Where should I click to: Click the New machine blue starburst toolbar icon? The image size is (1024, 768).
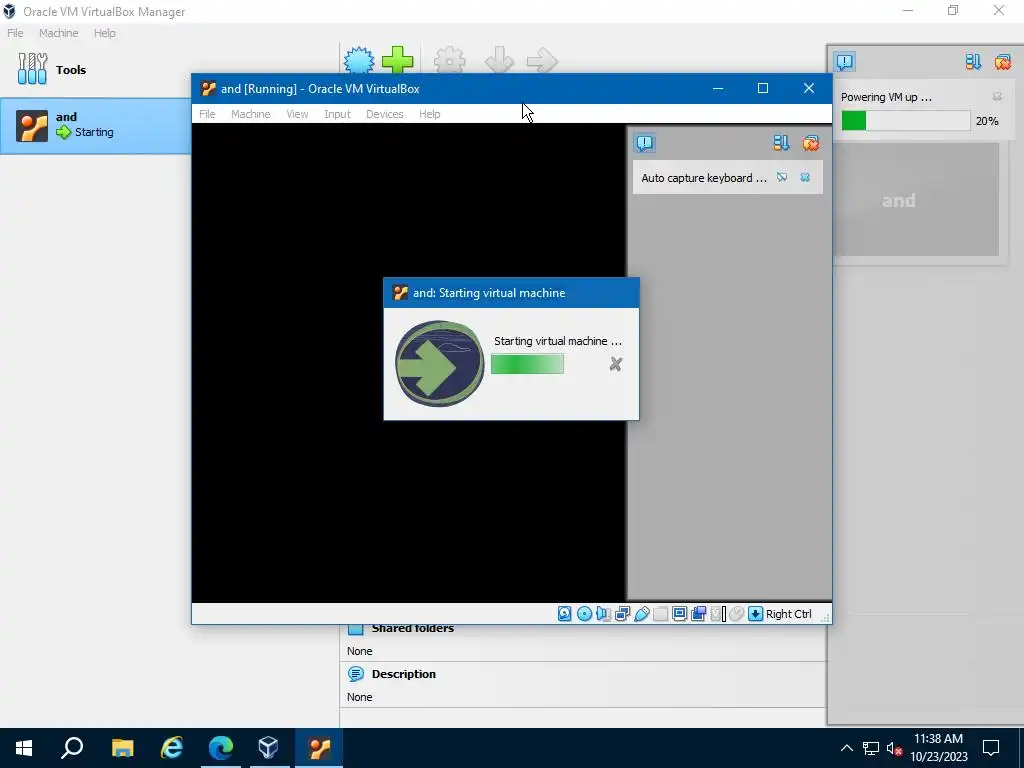[359, 61]
